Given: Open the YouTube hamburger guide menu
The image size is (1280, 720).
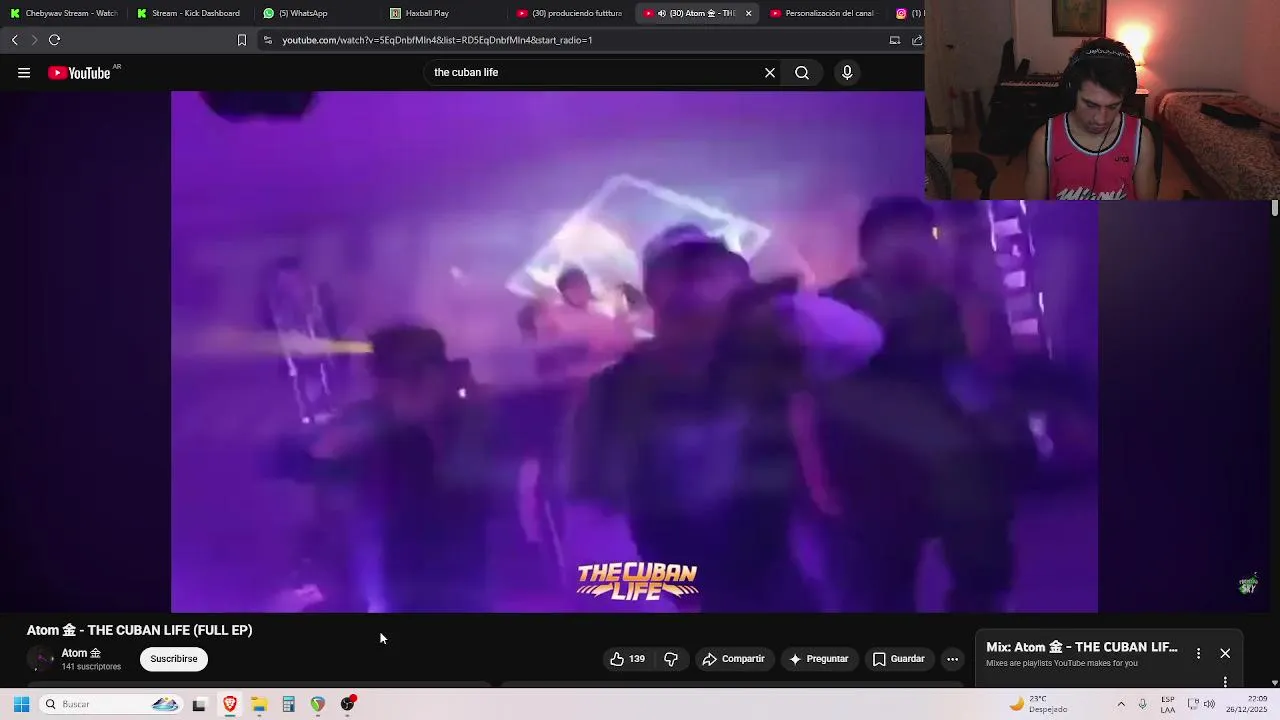Looking at the screenshot, I should point(24,73).
